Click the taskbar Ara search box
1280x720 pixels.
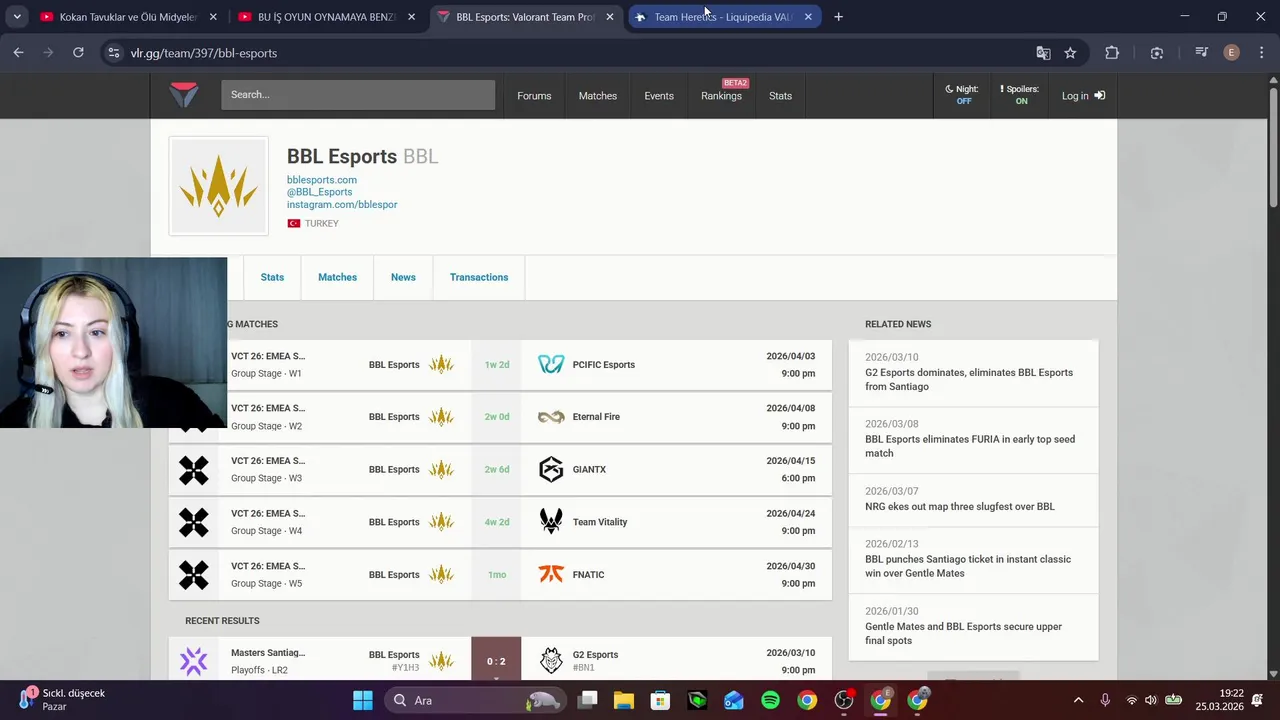click(477, 700)
